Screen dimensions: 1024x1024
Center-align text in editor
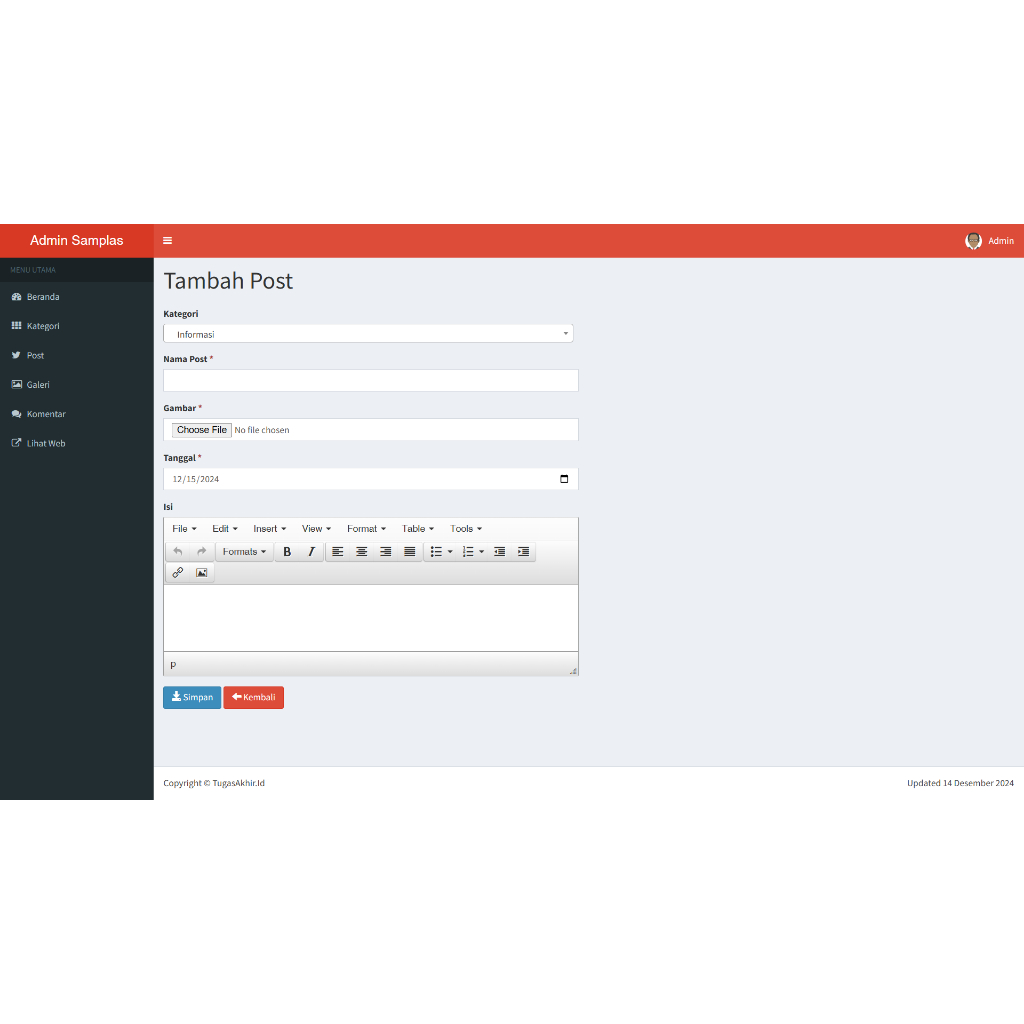[361, 552]
